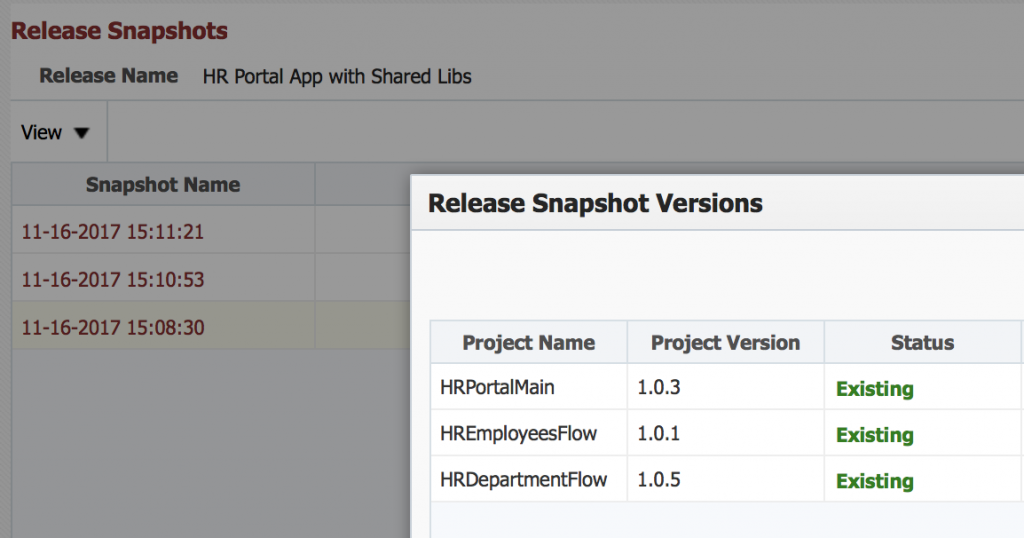
Task: Sort by the Snapshot Name column header
Action: click(163, 185)
